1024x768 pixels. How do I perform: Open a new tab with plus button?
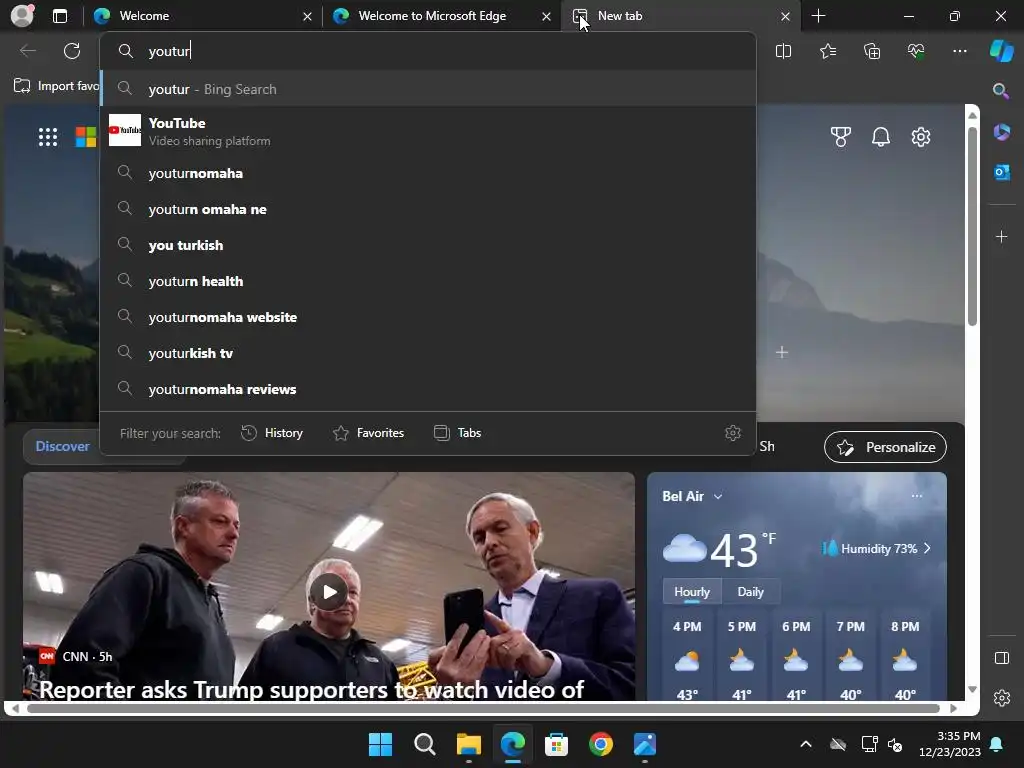click(818, 16)
